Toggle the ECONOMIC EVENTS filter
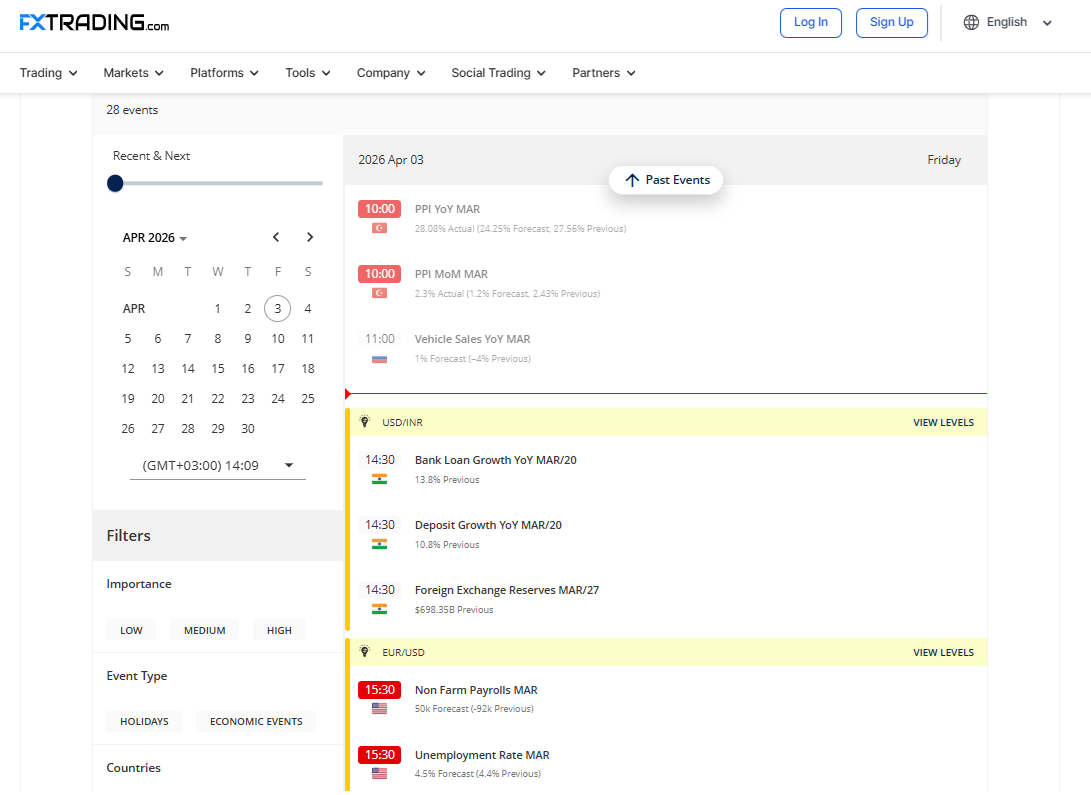Screen dimensions: 1091x795 (256, 721)
